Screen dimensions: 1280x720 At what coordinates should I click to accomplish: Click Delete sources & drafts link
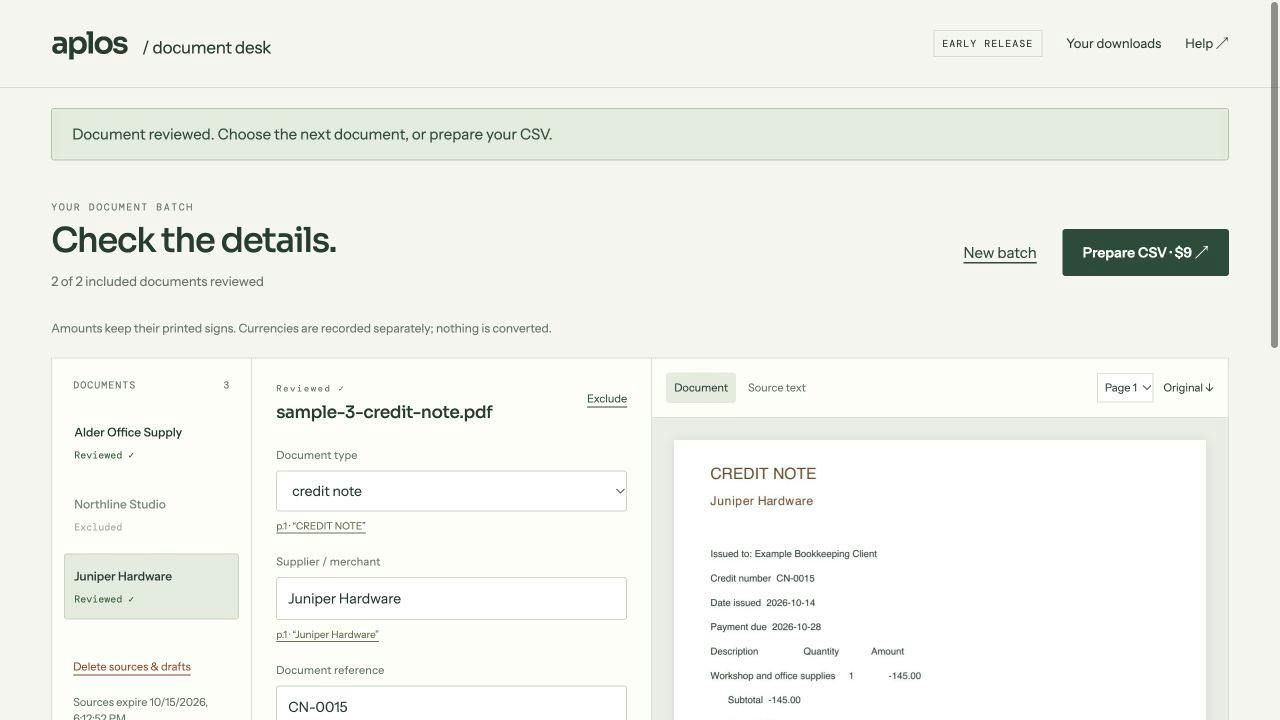132,667
